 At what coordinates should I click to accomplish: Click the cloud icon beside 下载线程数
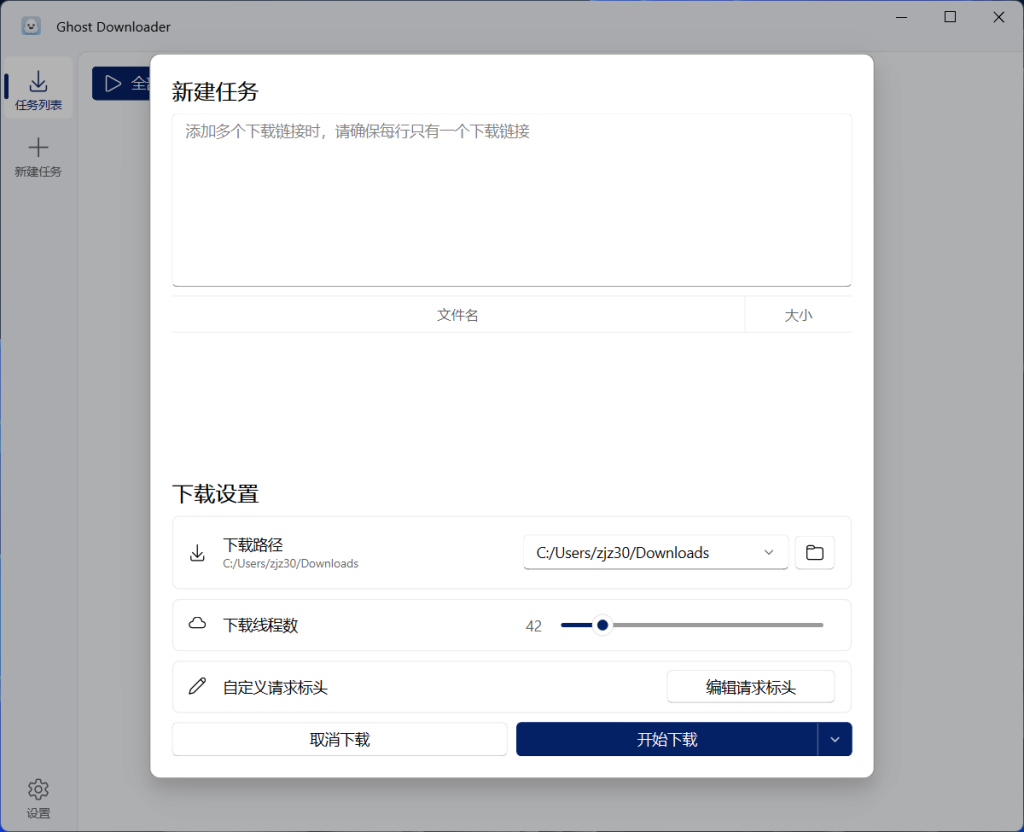(x=198, y=624)
